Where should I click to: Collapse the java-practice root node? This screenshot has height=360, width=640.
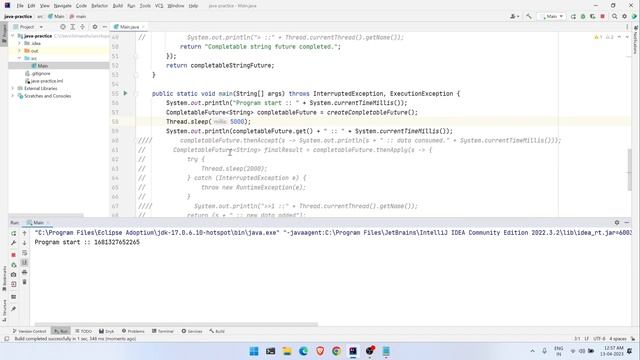click(x=13, y=36)
